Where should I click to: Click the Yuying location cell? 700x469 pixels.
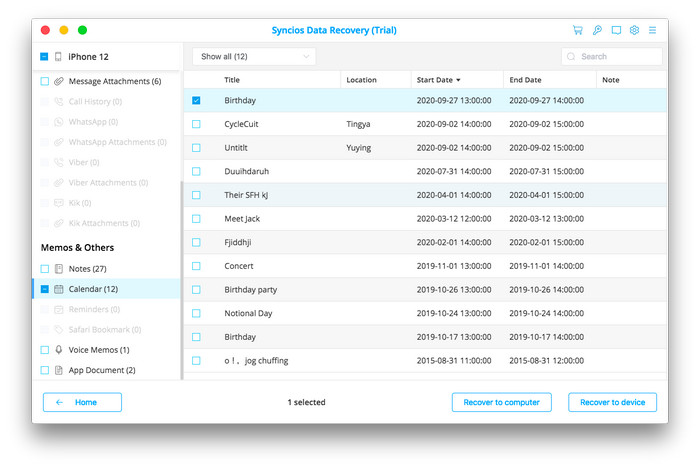click(358, 148)
